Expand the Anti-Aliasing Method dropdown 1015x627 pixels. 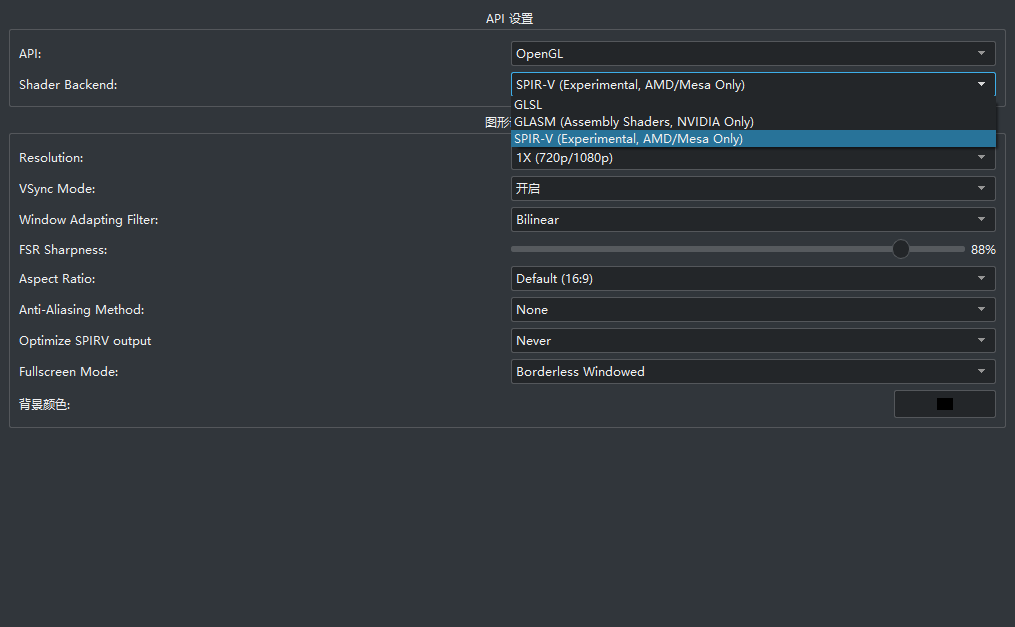pos(752,310)
